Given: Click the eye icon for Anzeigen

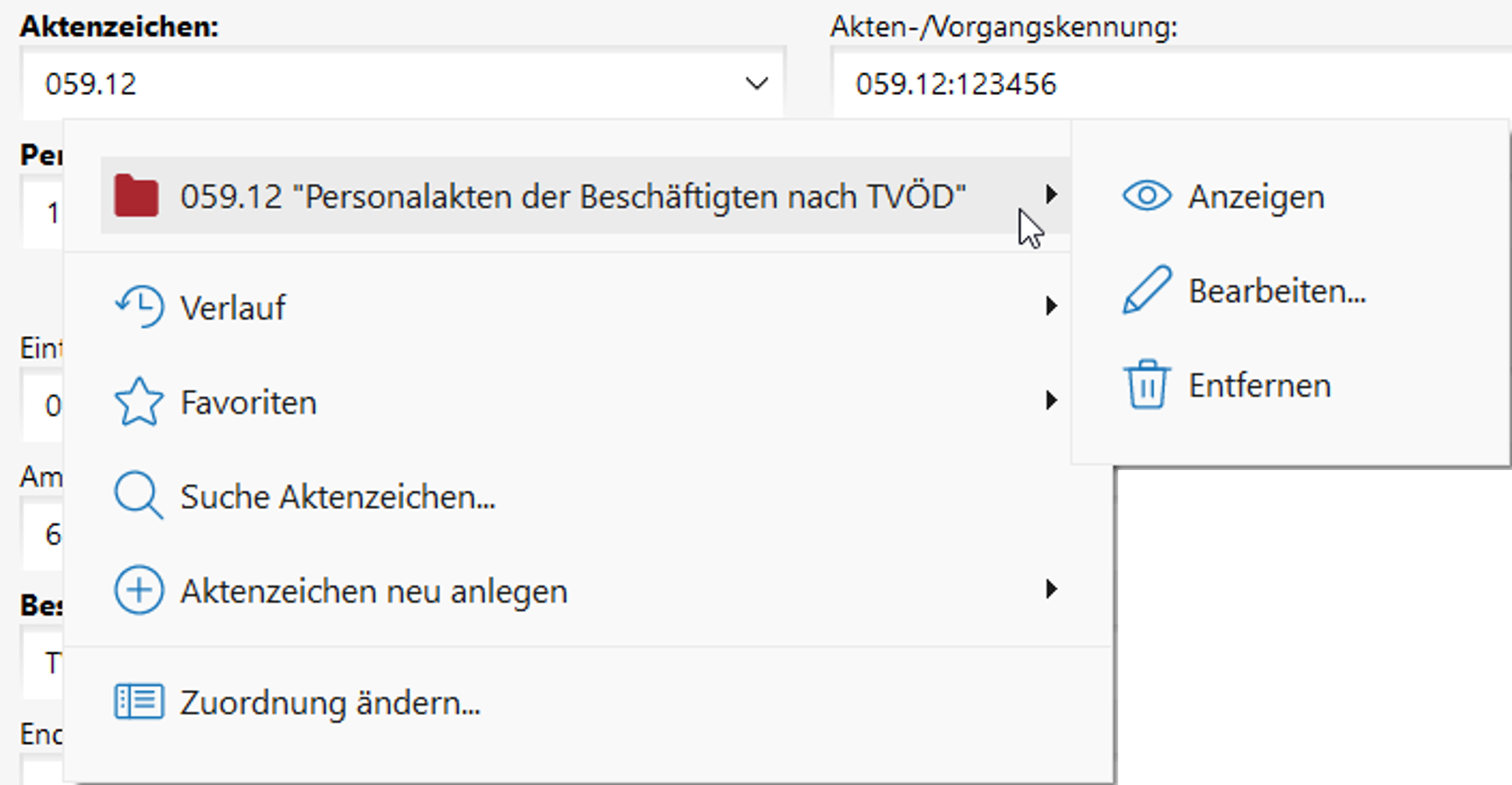Looking at the screenshot, I should tap(1146, 196).
